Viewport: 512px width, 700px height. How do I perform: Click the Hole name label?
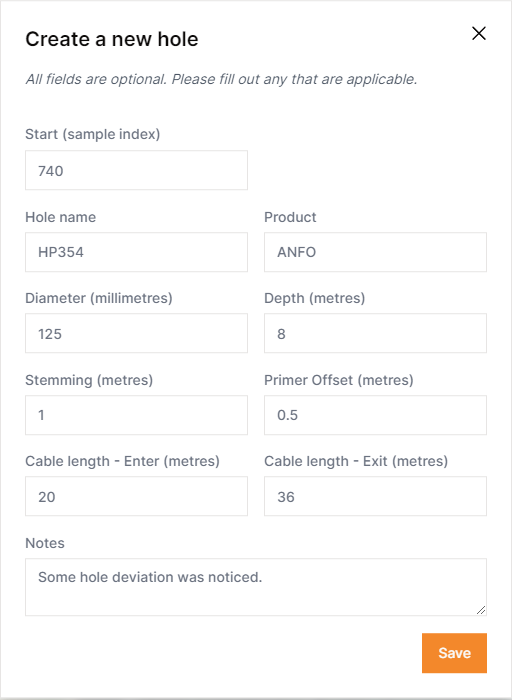tap(61, 217)
